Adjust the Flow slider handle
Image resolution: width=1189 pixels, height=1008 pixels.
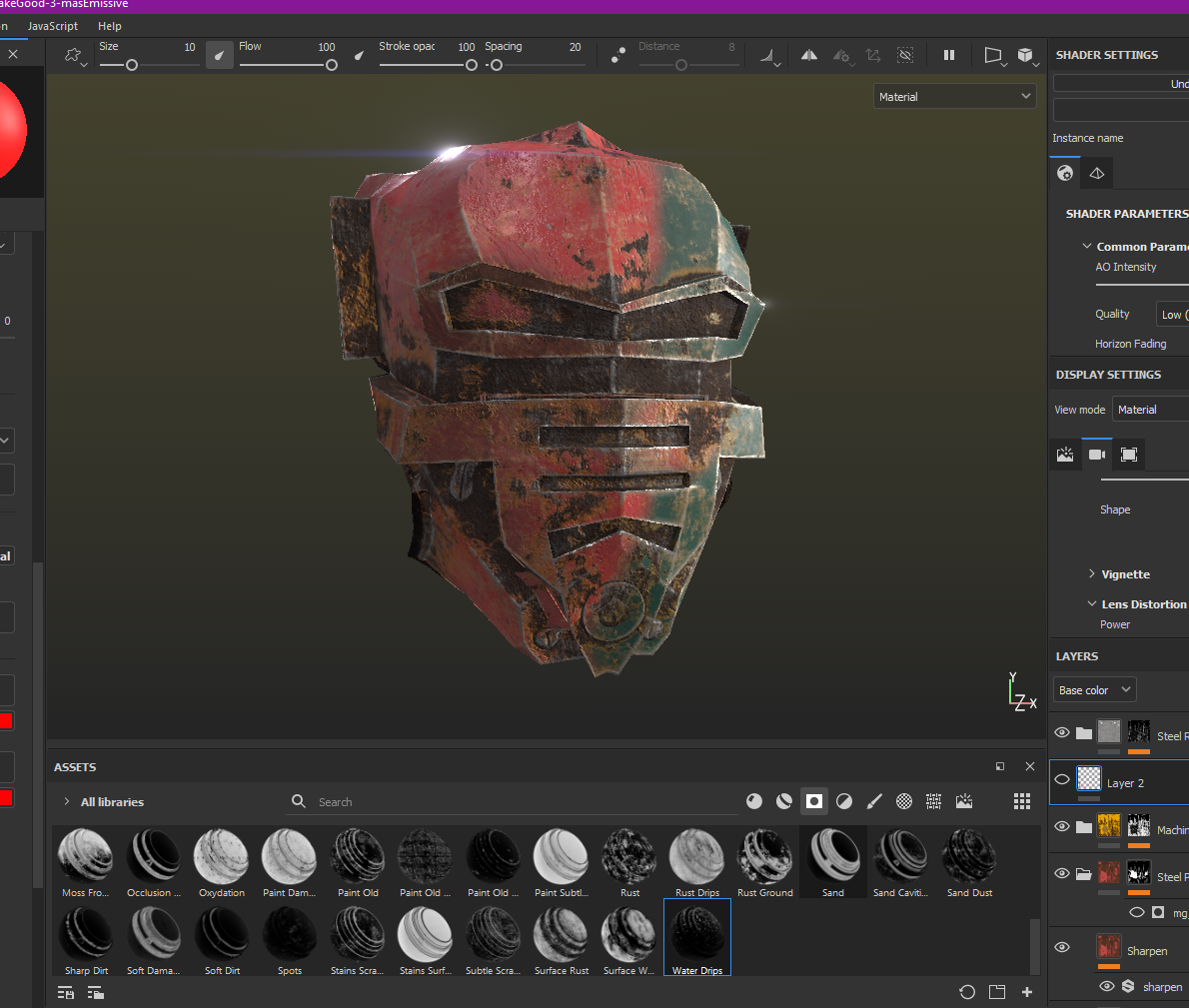pos(331,65)
